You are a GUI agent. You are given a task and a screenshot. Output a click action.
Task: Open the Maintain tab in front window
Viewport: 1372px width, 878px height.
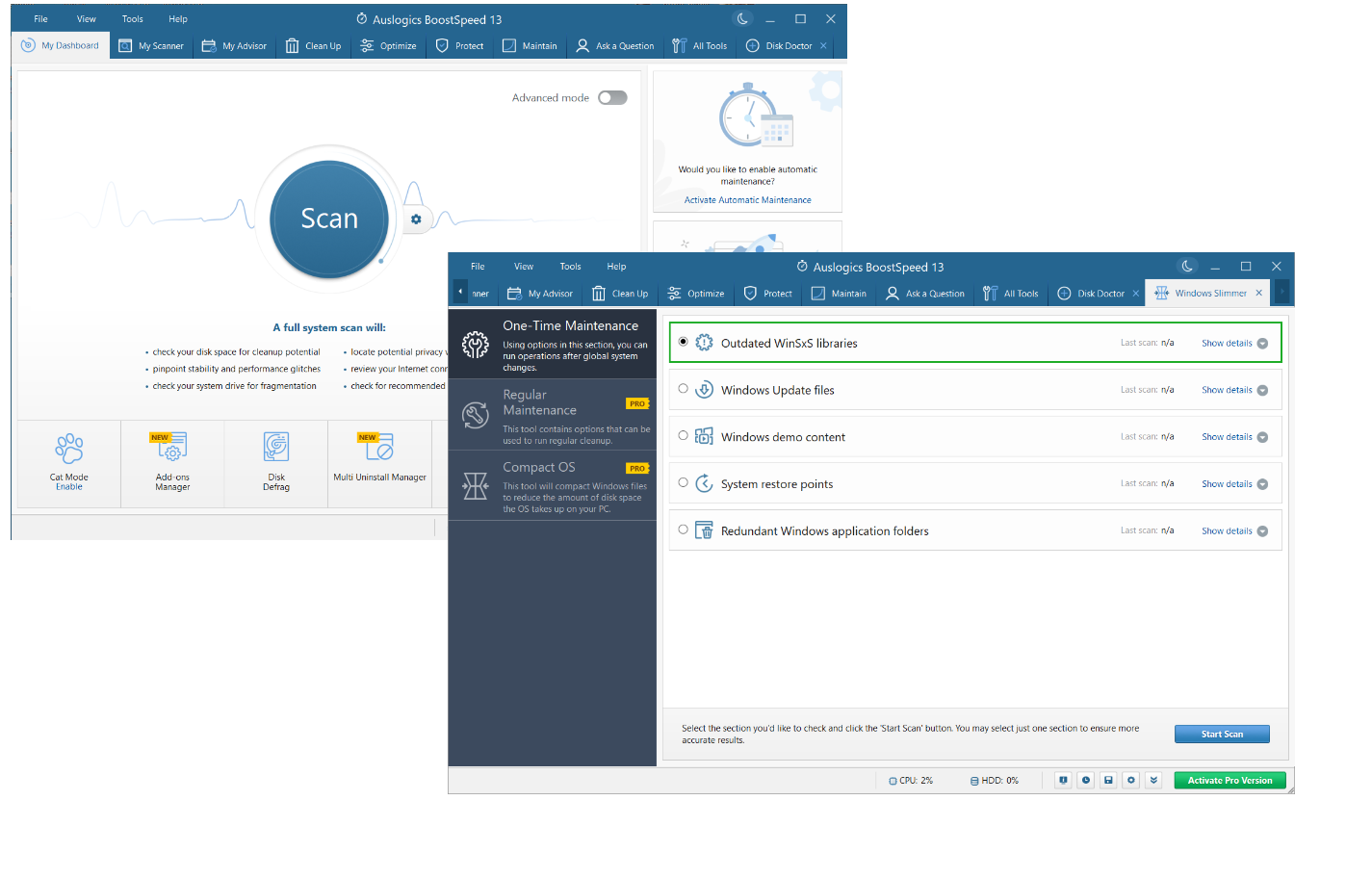[x=839, y=294]
